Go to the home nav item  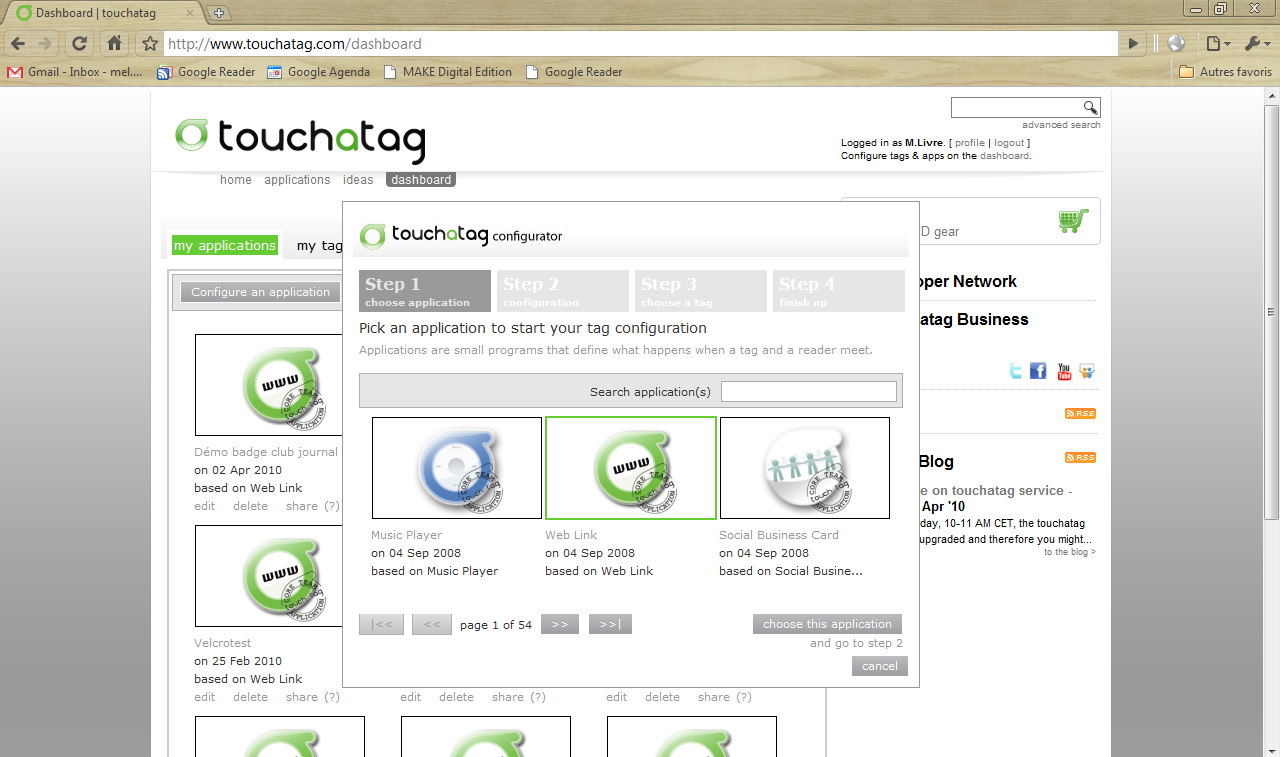(236, 180)
